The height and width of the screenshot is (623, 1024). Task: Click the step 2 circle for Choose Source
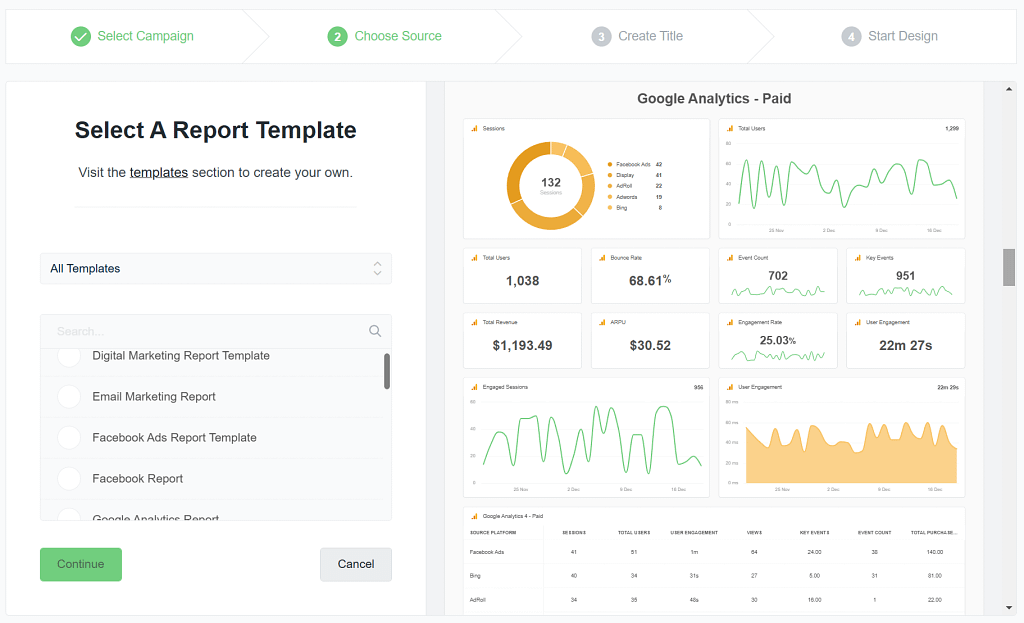[x=338, y=37]
